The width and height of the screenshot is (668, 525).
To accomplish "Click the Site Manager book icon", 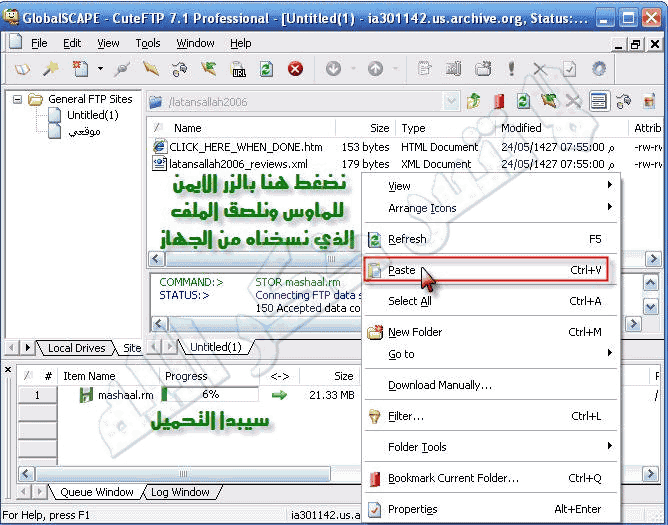I will [22, 69].
